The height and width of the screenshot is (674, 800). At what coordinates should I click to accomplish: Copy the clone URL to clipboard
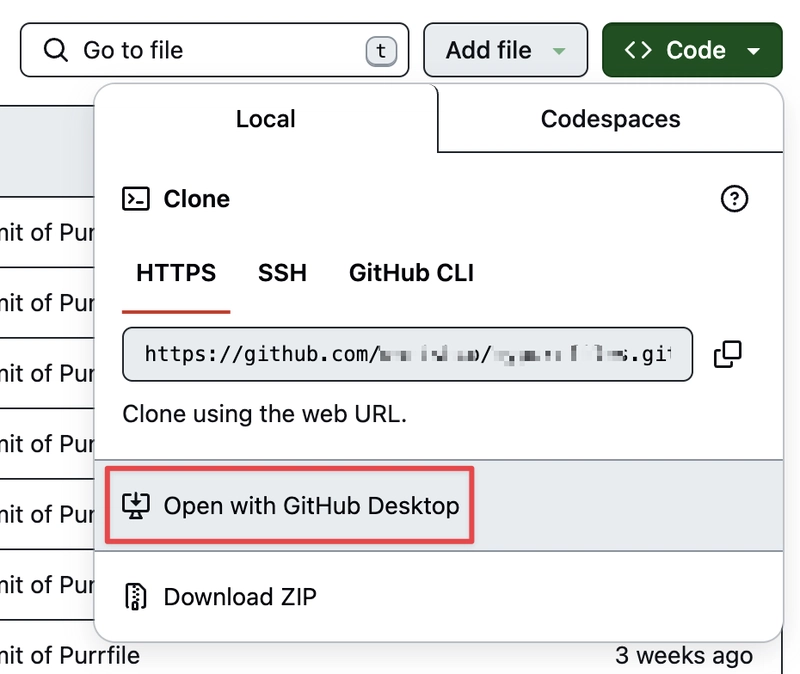pos(728,354)
